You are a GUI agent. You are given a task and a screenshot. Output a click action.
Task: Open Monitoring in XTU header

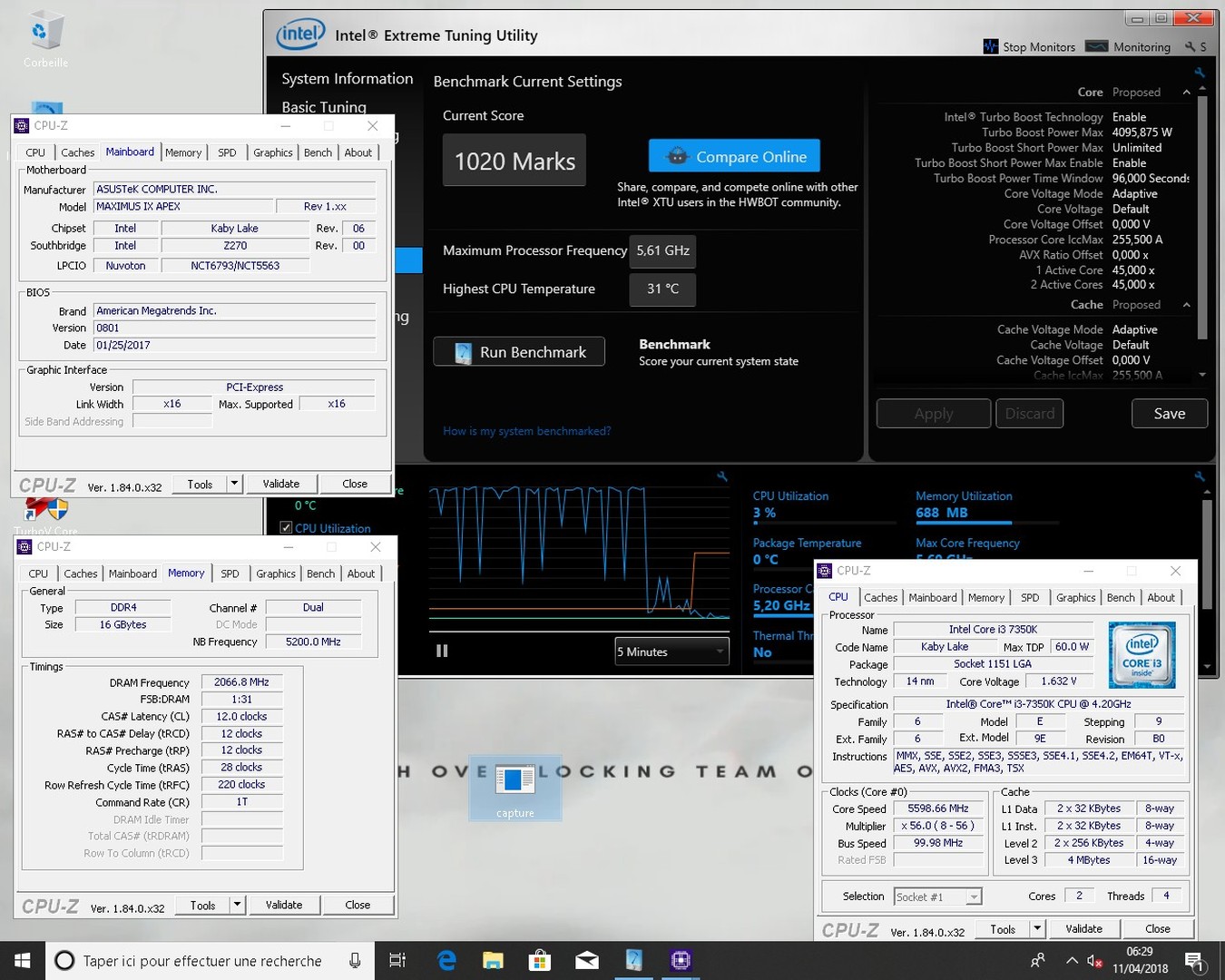(x=1128, y=46)
